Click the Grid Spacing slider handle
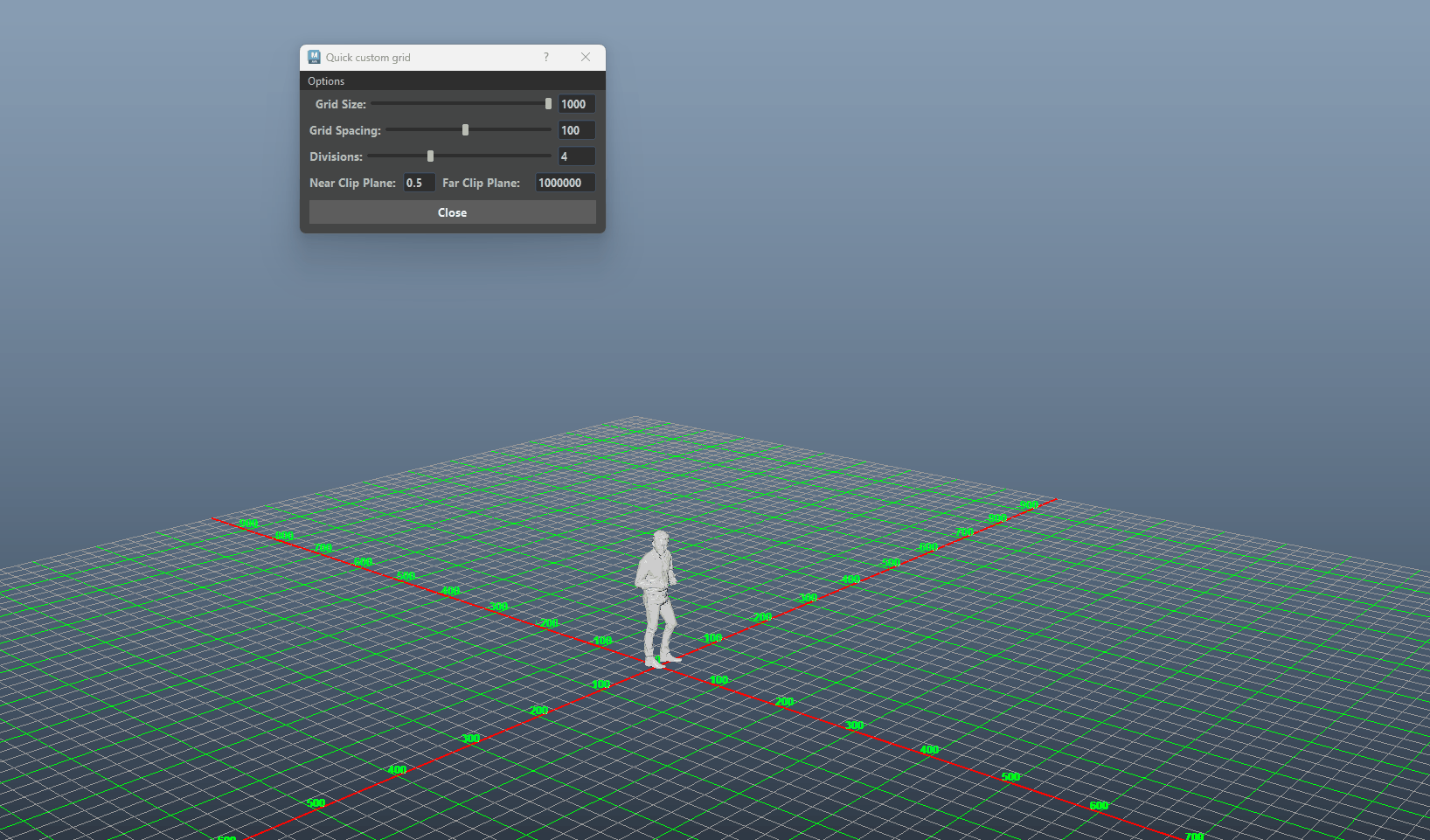The image size is (1430, 840). [x=465, y=129]
